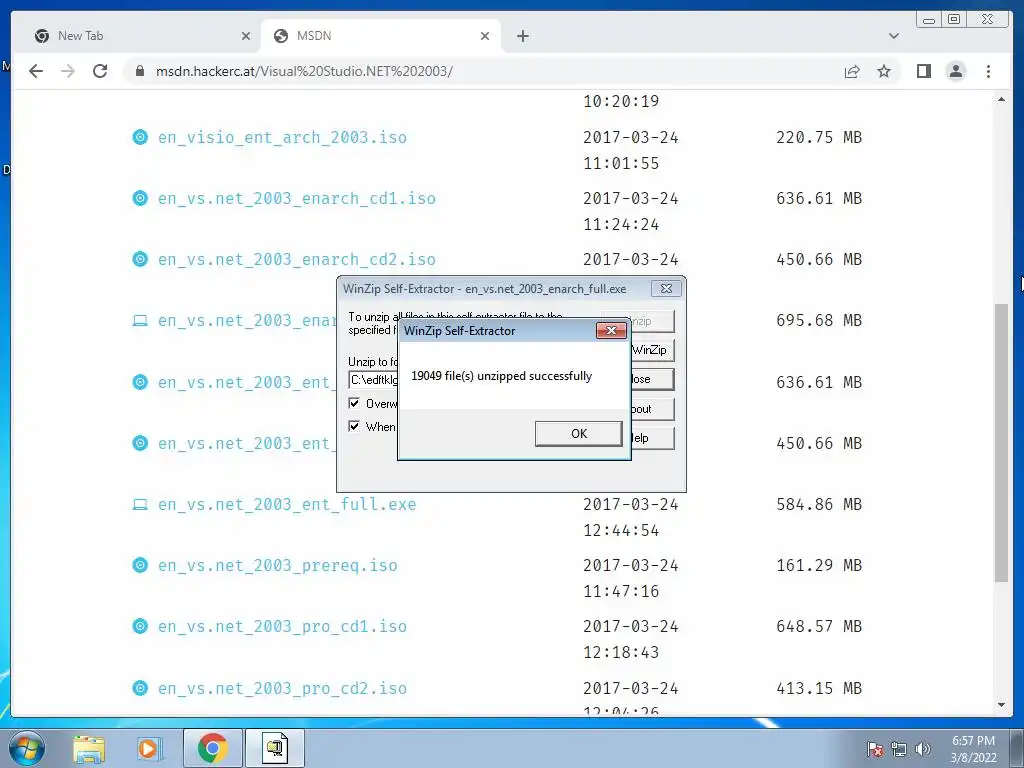
Task: Bookmark this page with star icon
Action: coord(884,71)
